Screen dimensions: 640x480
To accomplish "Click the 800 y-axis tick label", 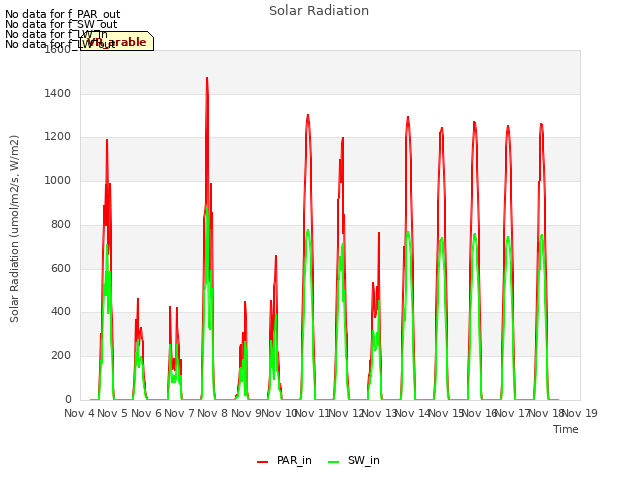I will point(61,224).
